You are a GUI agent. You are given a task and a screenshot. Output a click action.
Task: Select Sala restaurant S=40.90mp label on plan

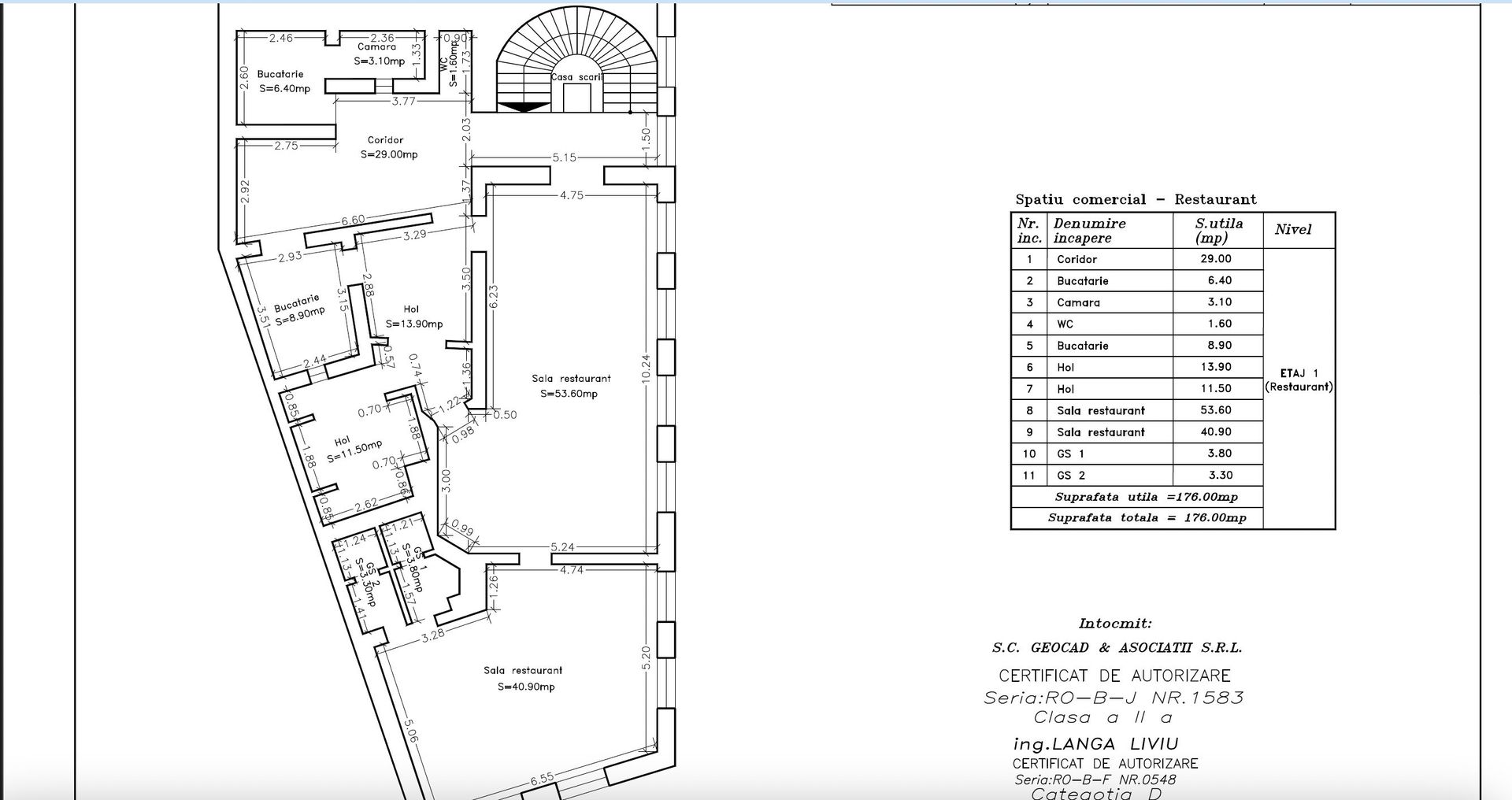point(524,678)
